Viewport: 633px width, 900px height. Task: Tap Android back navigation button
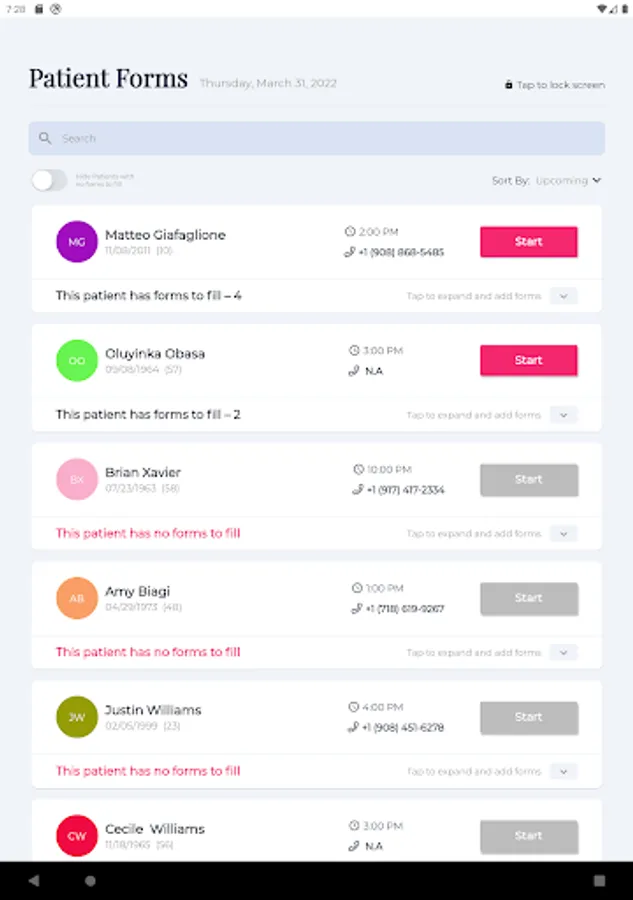coord(34,880)
